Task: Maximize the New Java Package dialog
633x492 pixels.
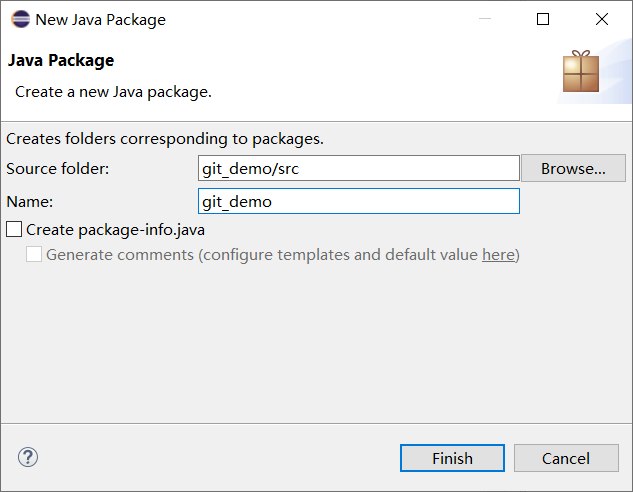Action: tap(543, 19)
